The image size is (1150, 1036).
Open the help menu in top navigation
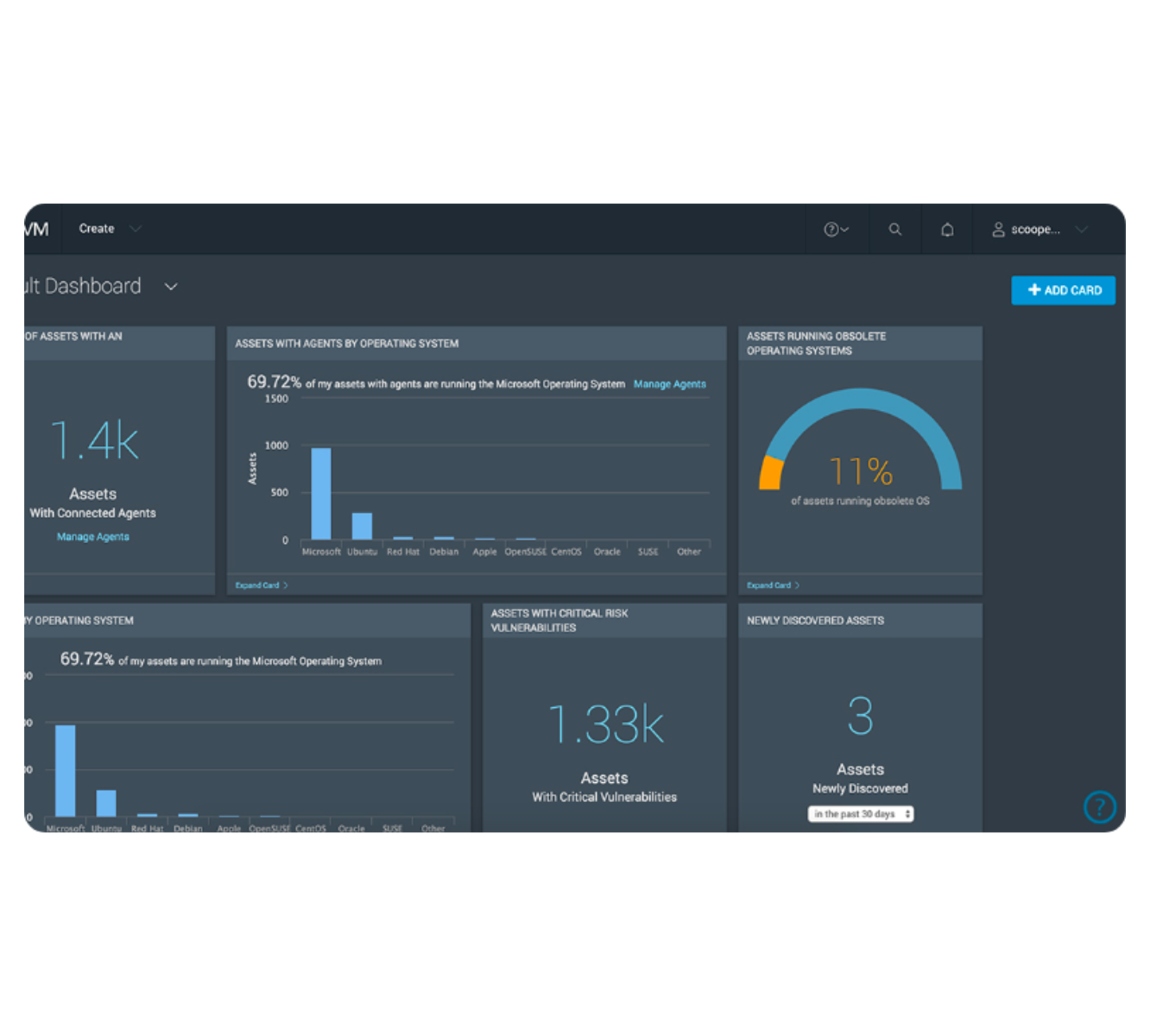(x=836, y=230)
